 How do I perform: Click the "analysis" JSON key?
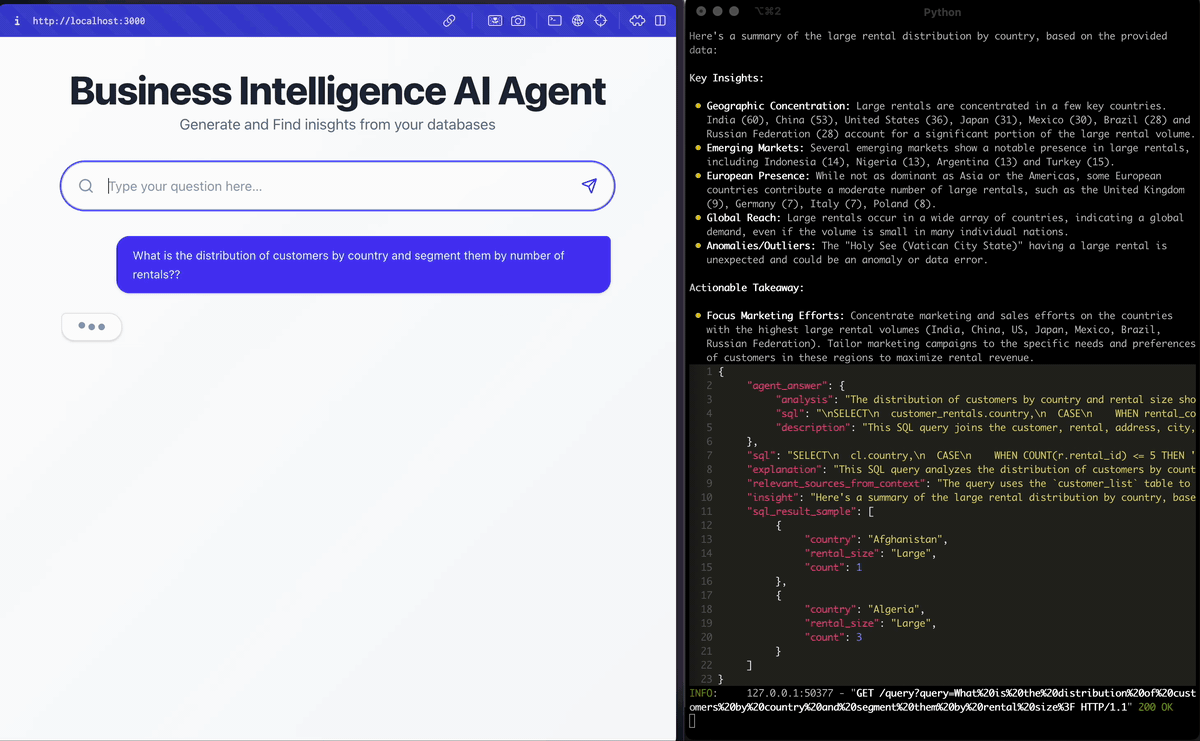(x=805, y=399)
